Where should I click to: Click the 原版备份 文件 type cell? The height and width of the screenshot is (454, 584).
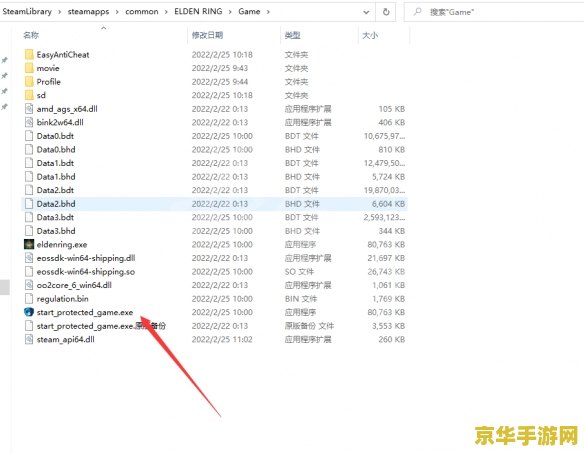click(310, 326)
